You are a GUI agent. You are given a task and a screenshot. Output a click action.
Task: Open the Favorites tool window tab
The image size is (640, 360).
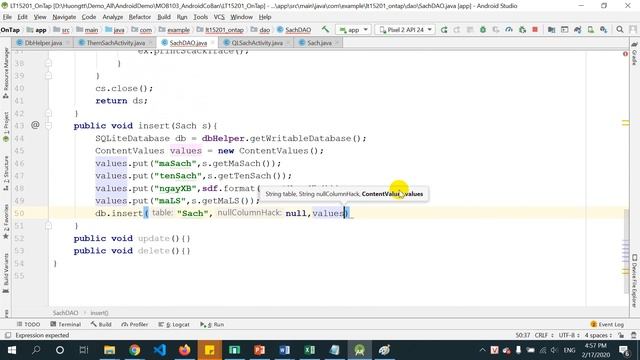(x=6, y=222)
